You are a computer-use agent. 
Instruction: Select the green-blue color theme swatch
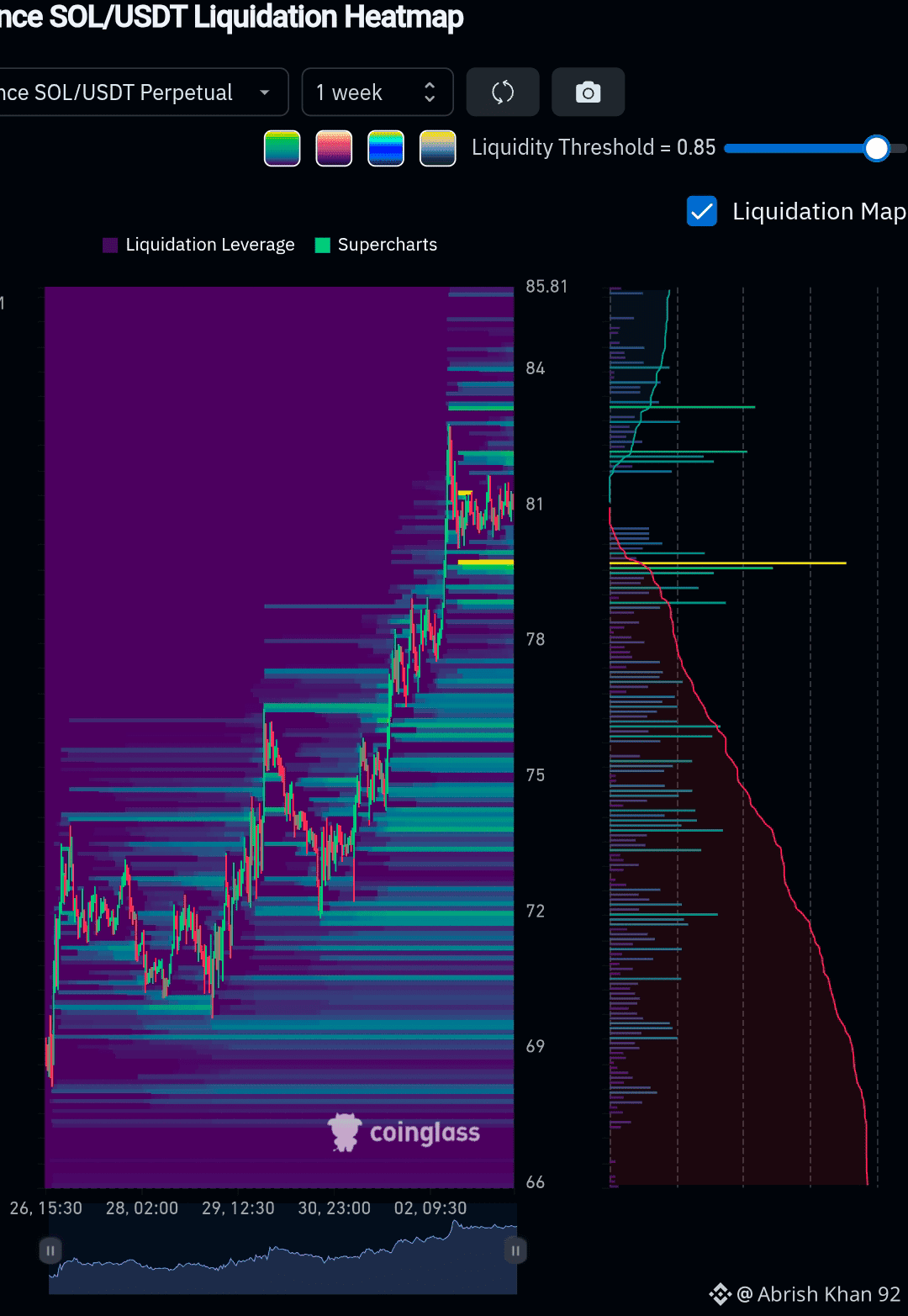tap(282, 149)
